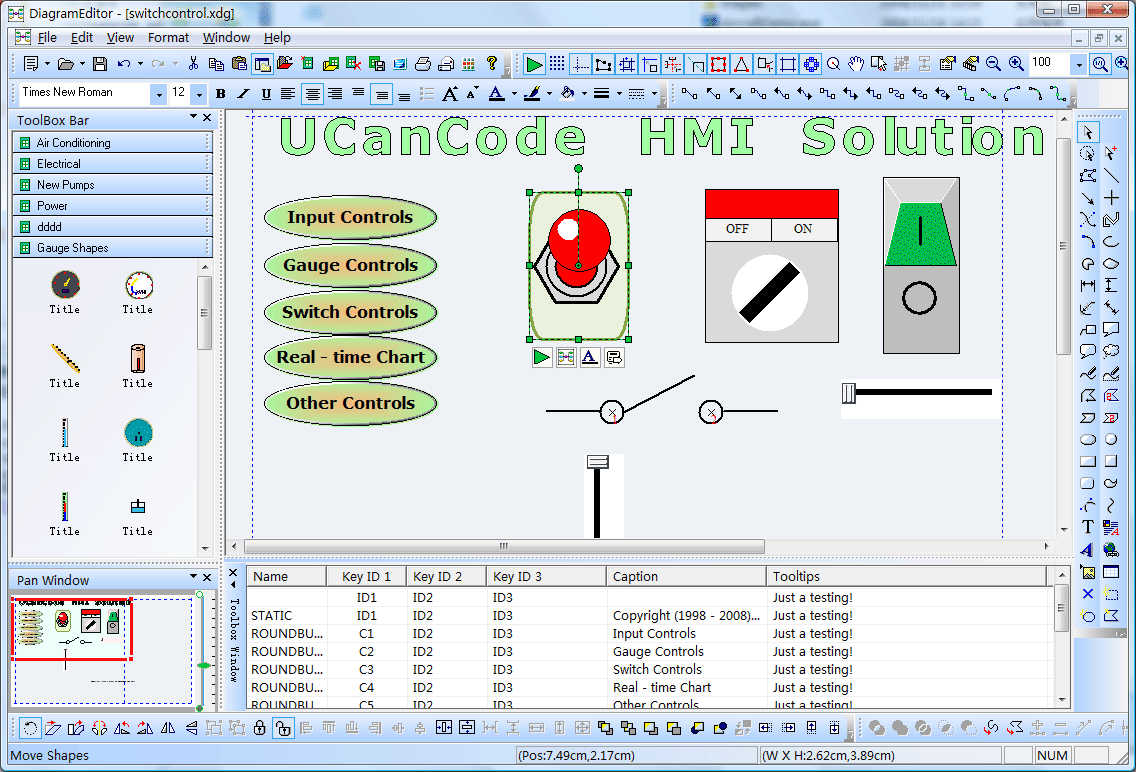Viewport: 1136px width, 772px height.
Task: Open the font size 12 dropdown
Action: pos(199,93)
